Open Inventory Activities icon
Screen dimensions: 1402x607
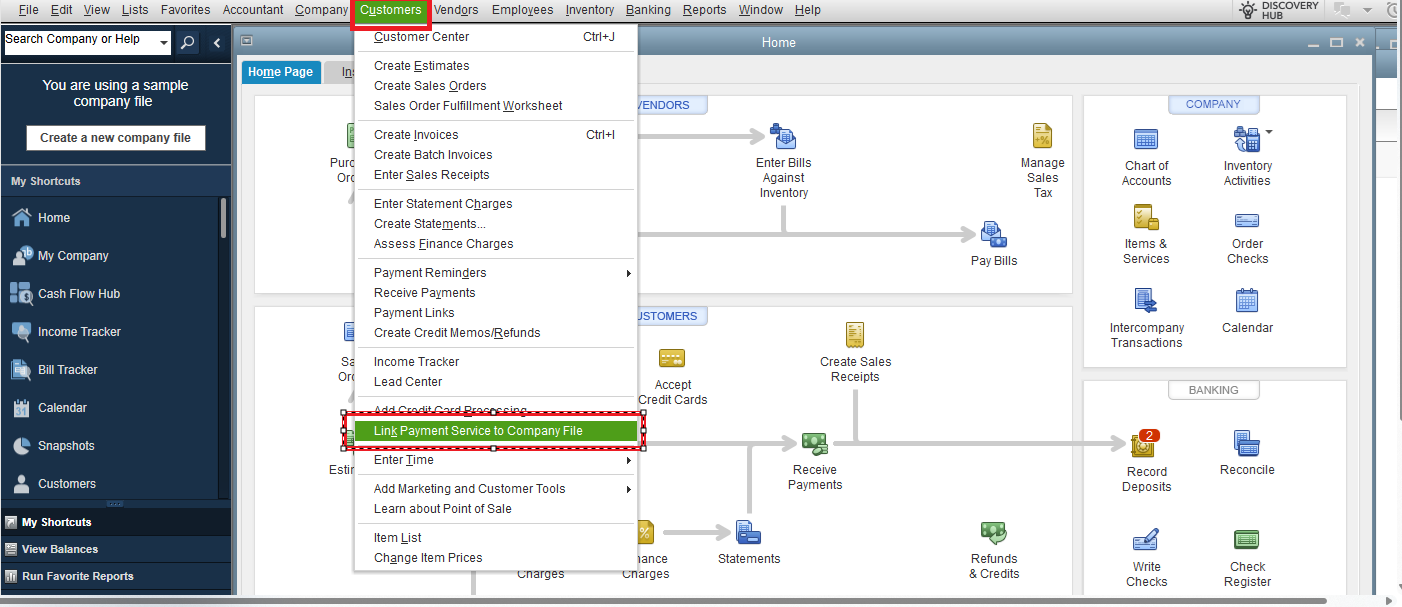click(1247, 139)
